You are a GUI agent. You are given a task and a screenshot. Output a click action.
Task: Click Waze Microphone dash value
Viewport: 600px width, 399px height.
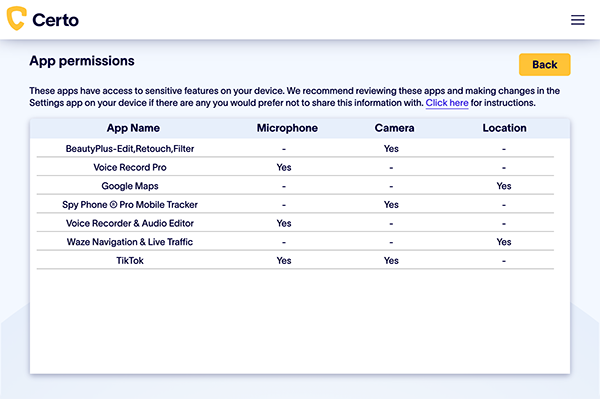pos(284,243)
